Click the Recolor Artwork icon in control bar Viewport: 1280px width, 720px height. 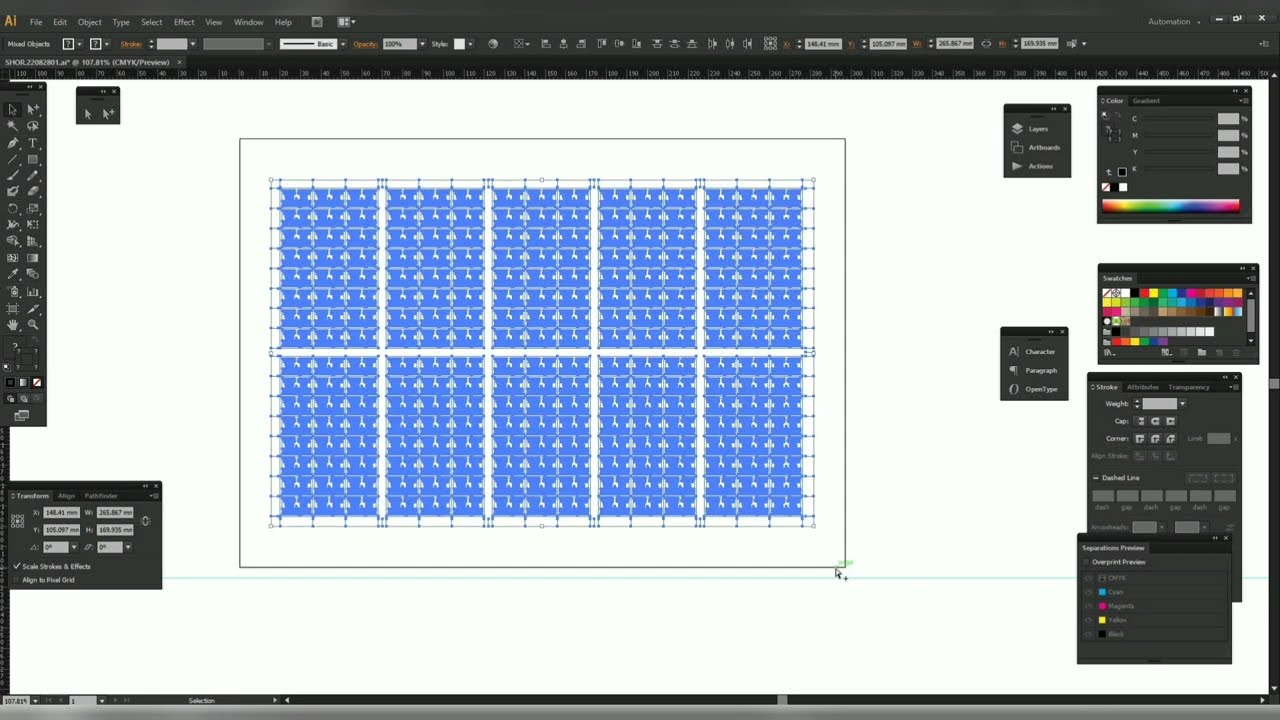pos(493,44)
